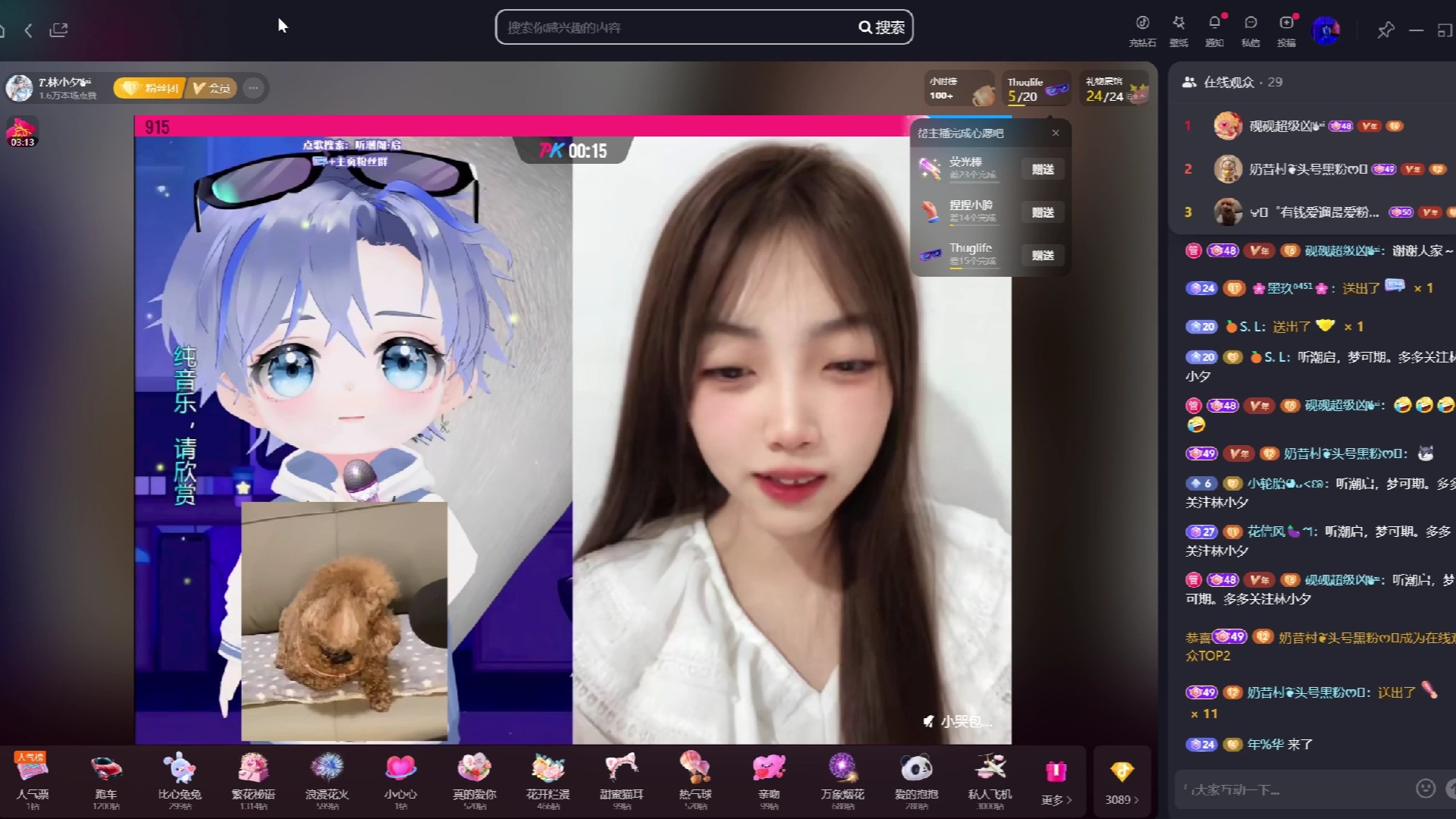The image size is (1456, 819).
Task: Click 赠送 to send the 荧光棒 wish
Action: point(1042,169)
